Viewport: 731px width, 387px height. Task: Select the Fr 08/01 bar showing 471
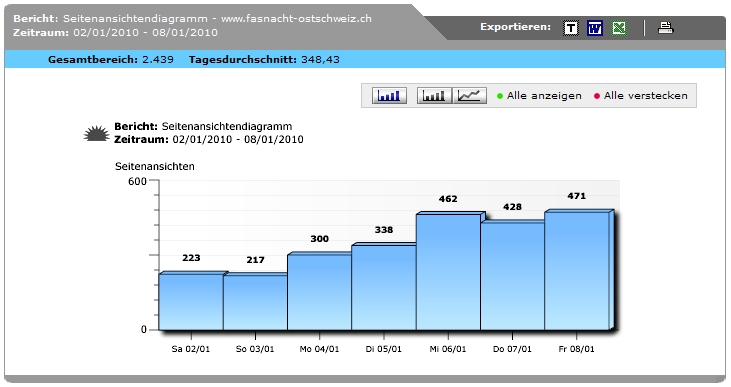tap(577, 271)
